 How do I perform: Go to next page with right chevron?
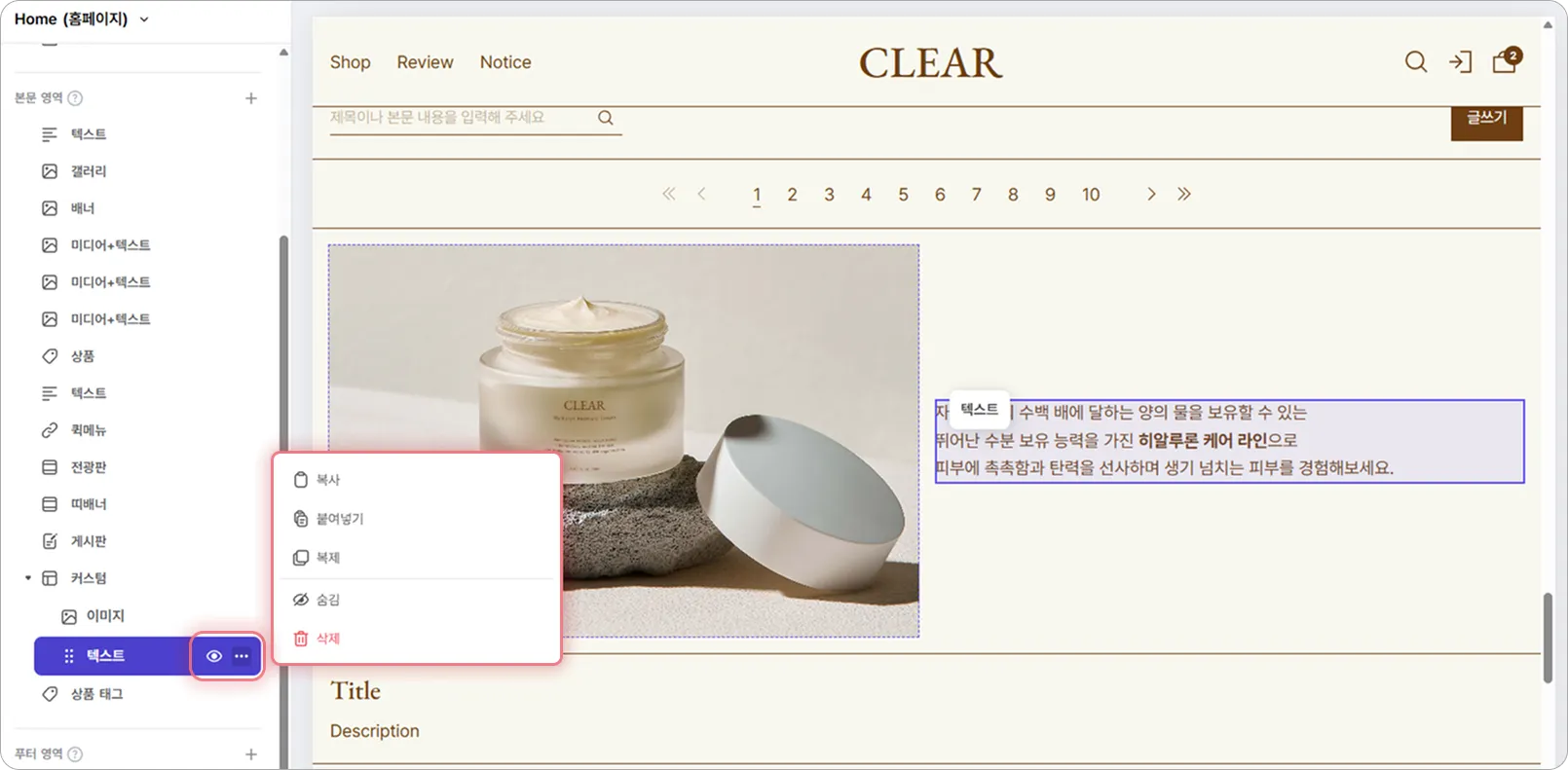coord(1151,195)
